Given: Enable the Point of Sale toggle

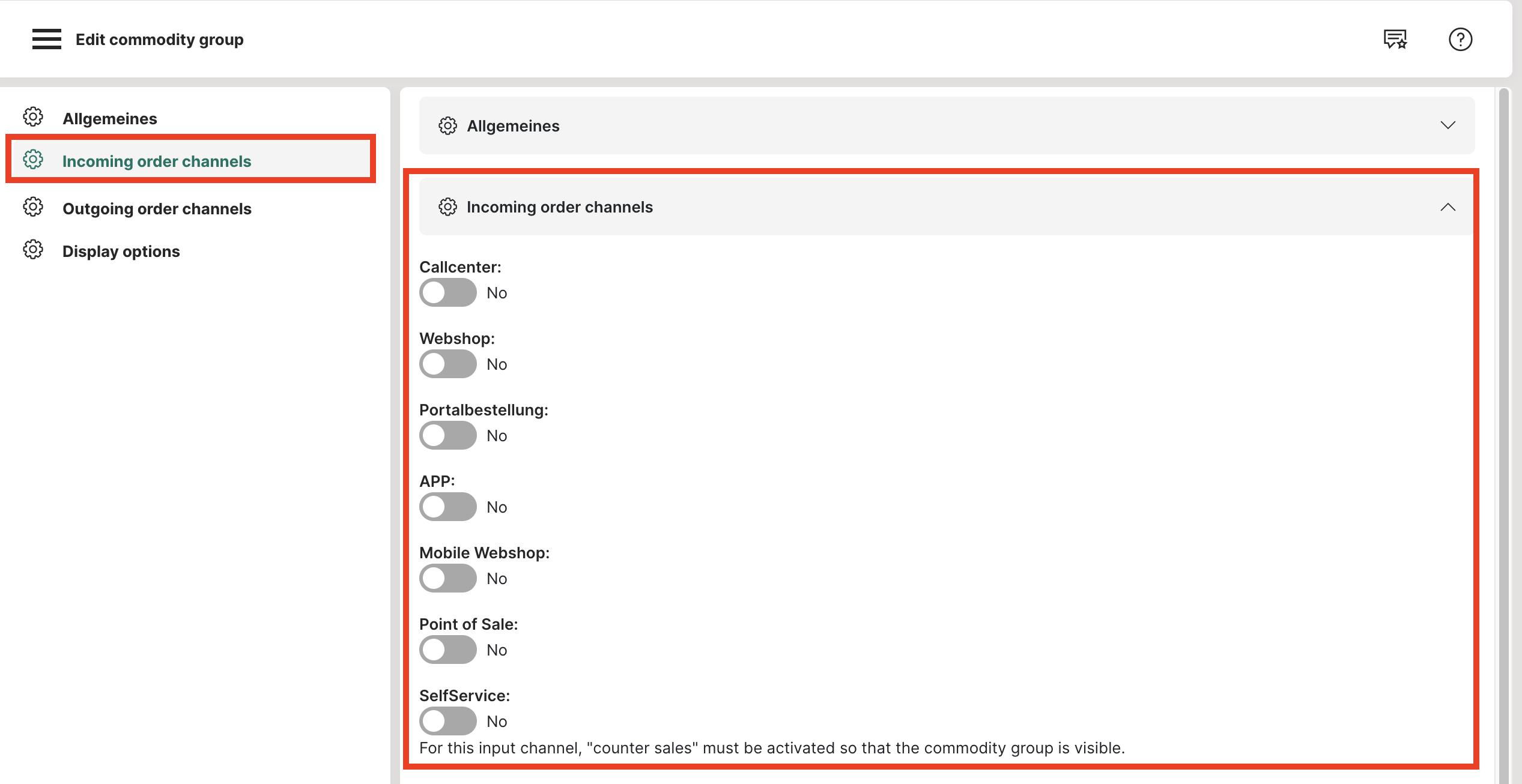Looking at the screenshot, I should [447, 650].
